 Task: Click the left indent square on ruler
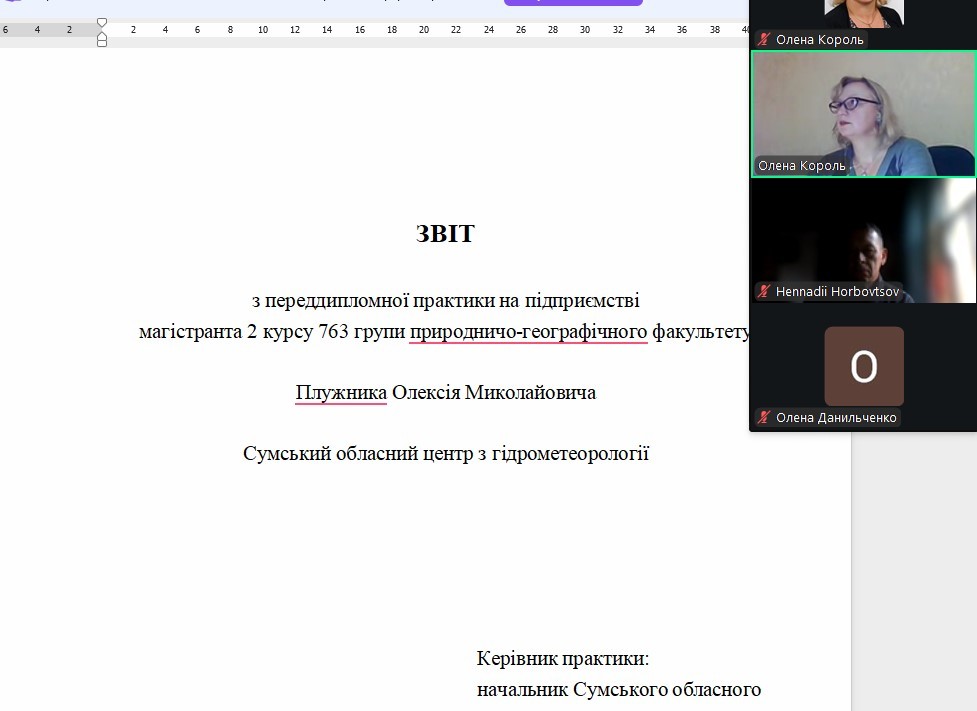pos(101,43)
